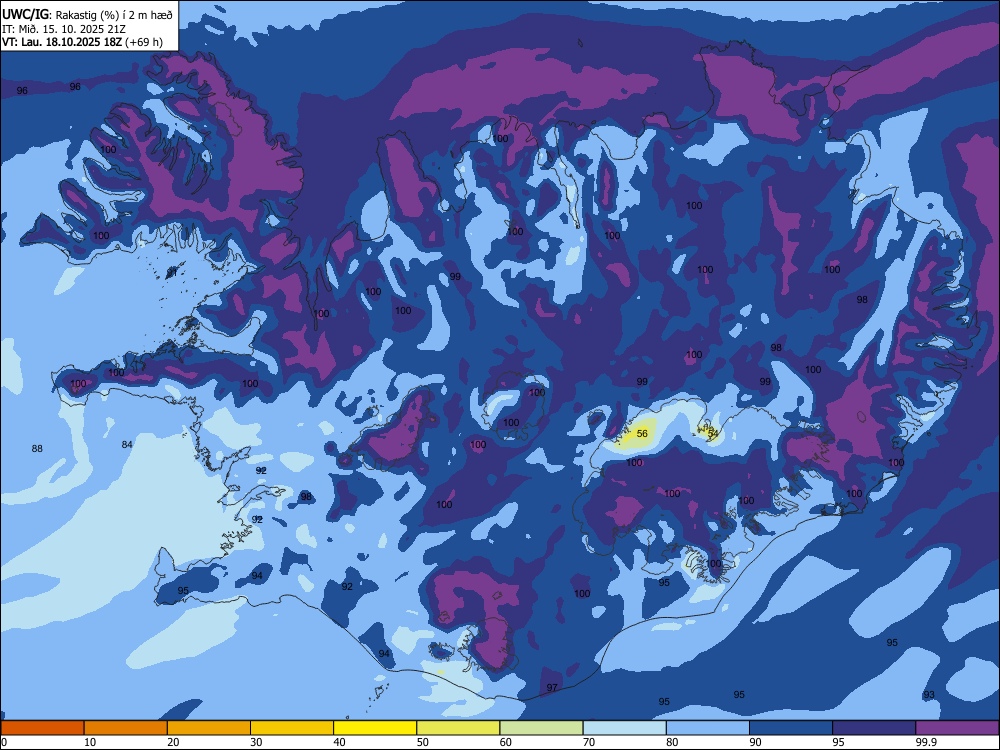Click the '30' legend tick label
This screenshot has height=750, width=1000.
click(256, 742)
